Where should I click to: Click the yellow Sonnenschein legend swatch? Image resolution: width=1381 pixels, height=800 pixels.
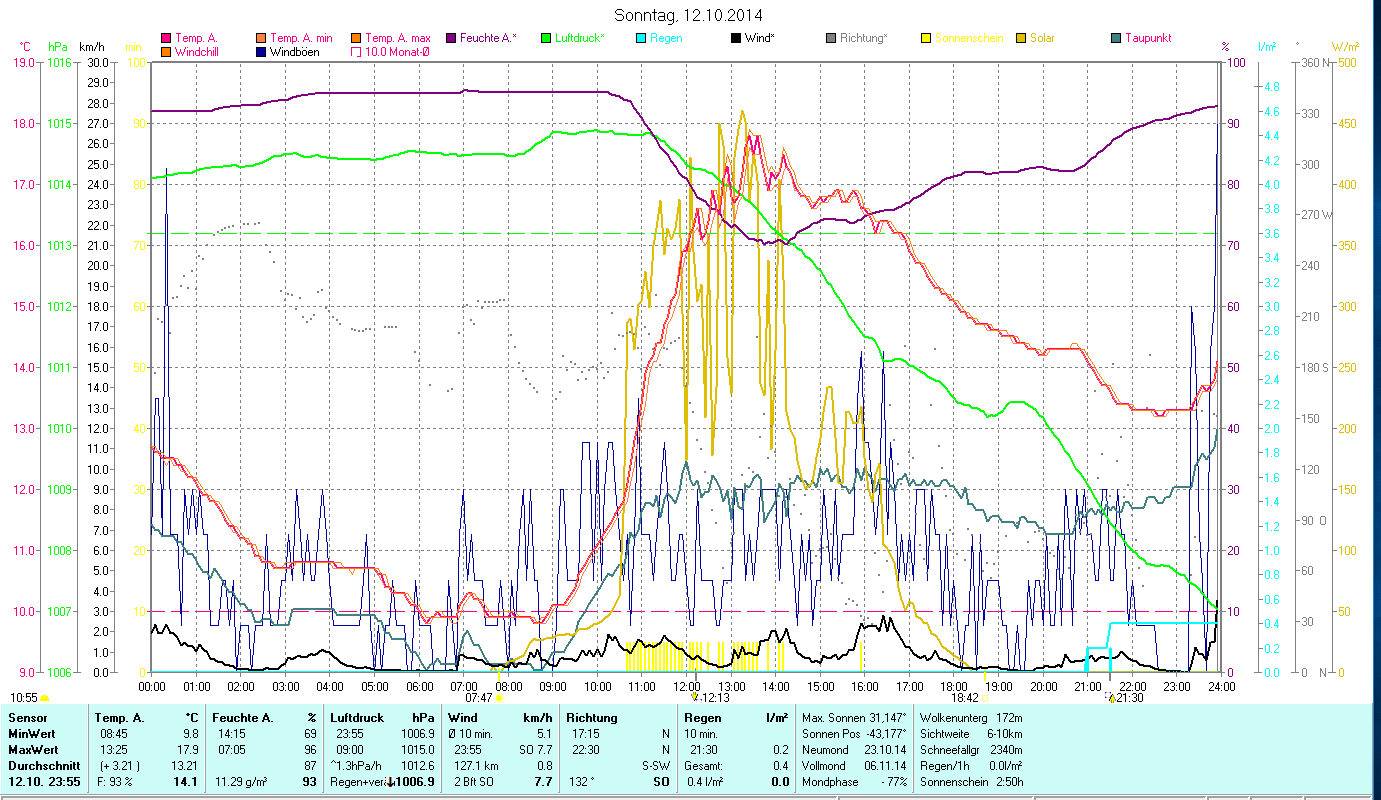coord(926,38)
